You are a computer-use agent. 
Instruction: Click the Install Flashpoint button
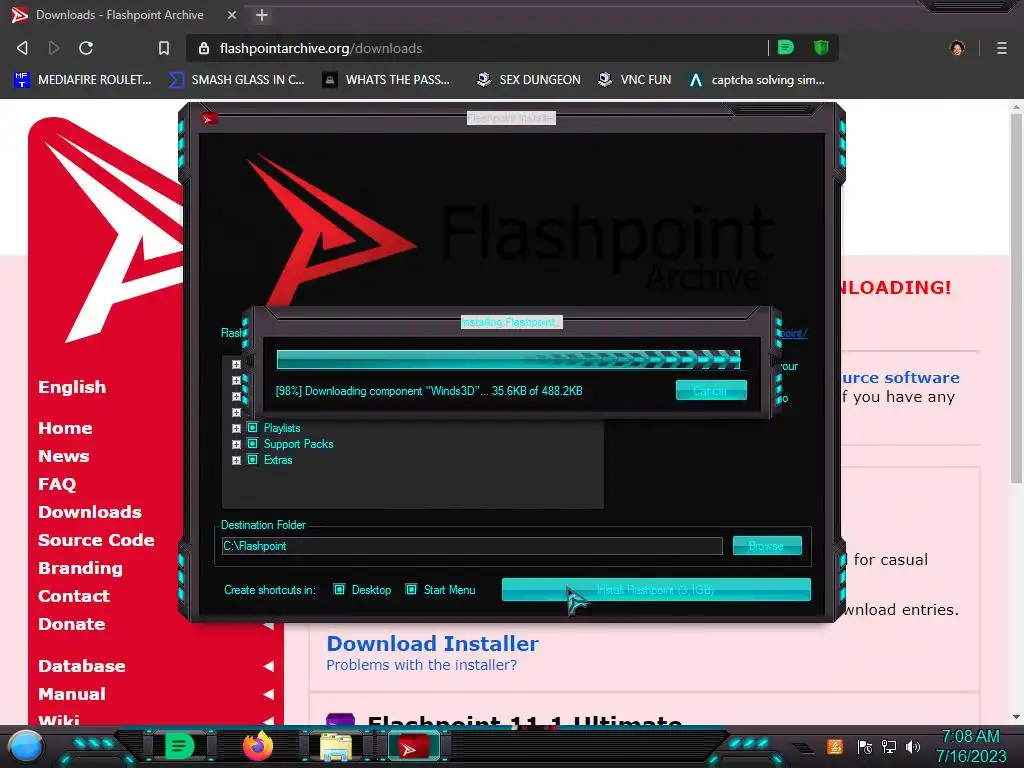tap(656, 590)
